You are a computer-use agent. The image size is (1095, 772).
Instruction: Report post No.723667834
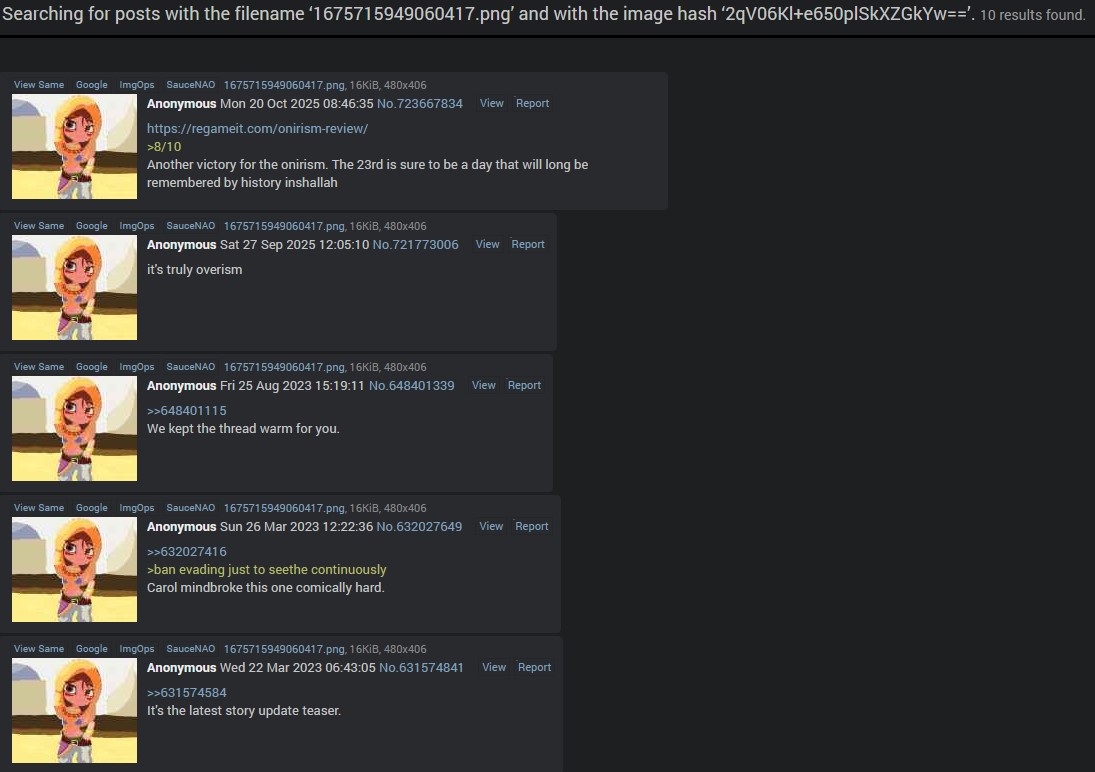coord(532,103)
